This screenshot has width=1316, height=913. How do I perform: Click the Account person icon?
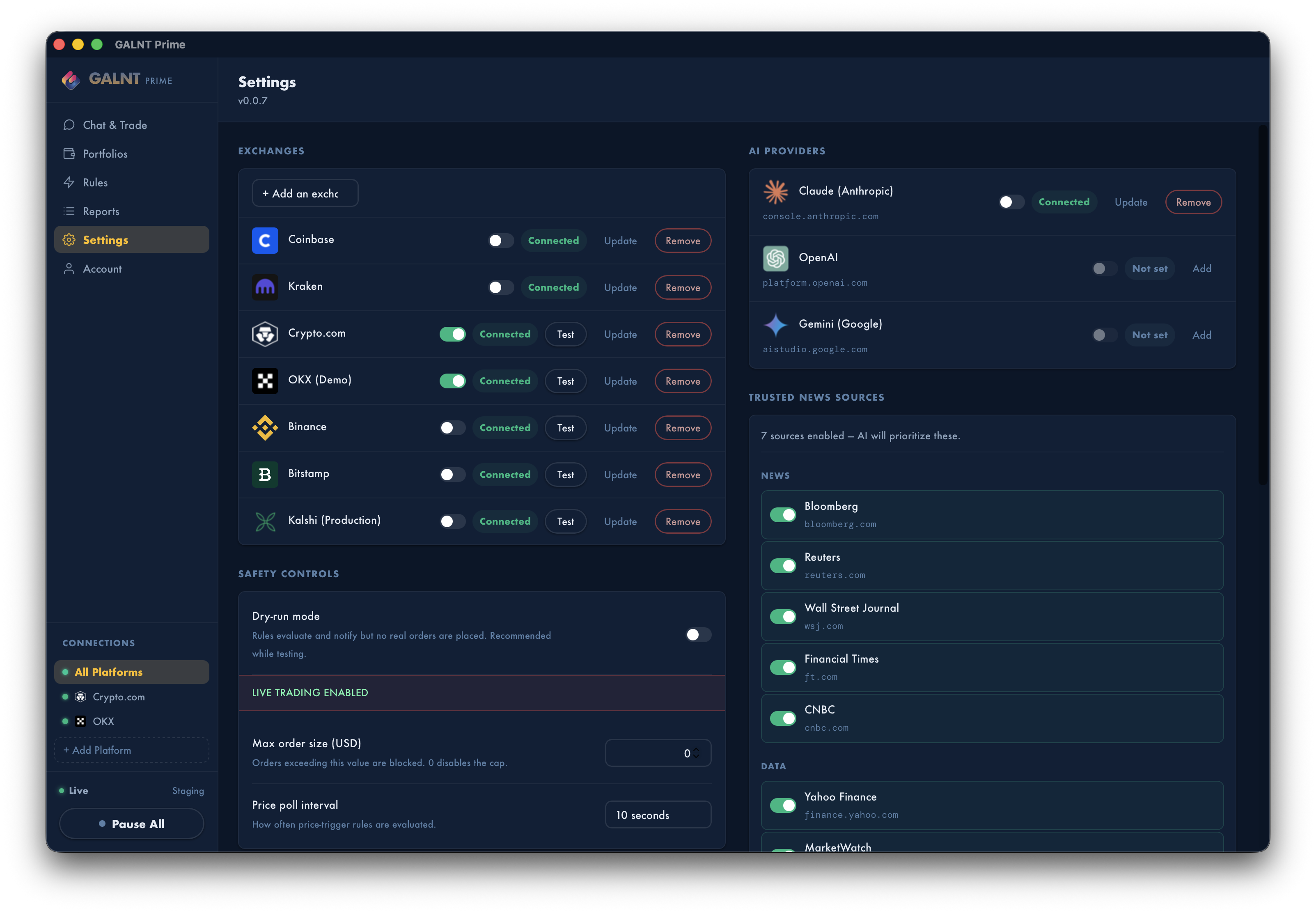(x=69, y=268)
